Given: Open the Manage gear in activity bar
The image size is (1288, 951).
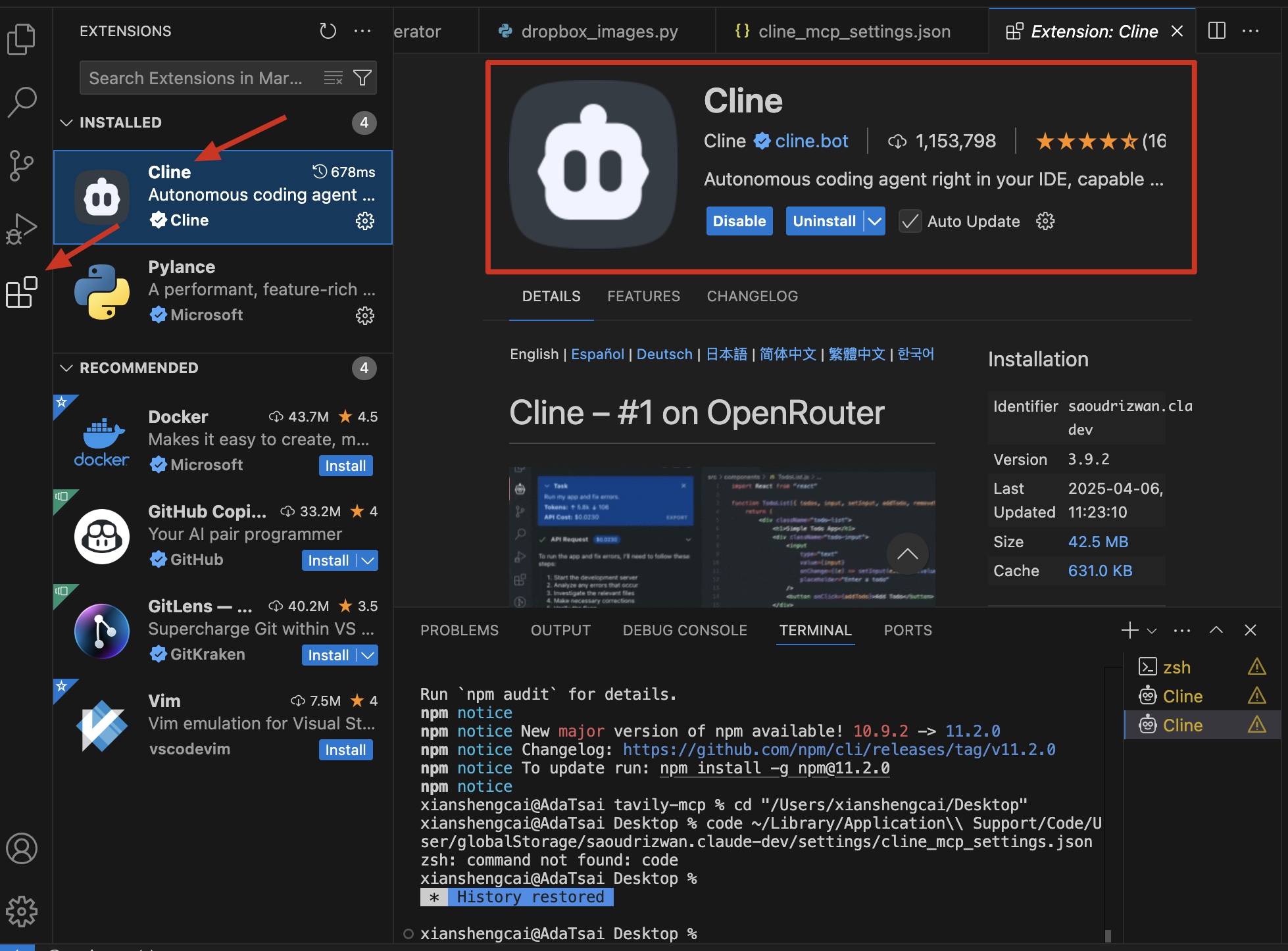Looking at the screenshot, I should [22, 911].
